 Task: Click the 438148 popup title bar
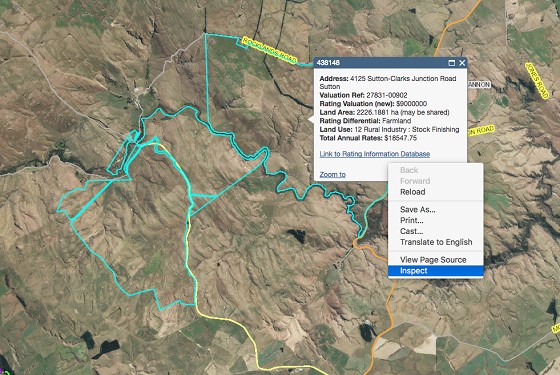click(380, 63)
